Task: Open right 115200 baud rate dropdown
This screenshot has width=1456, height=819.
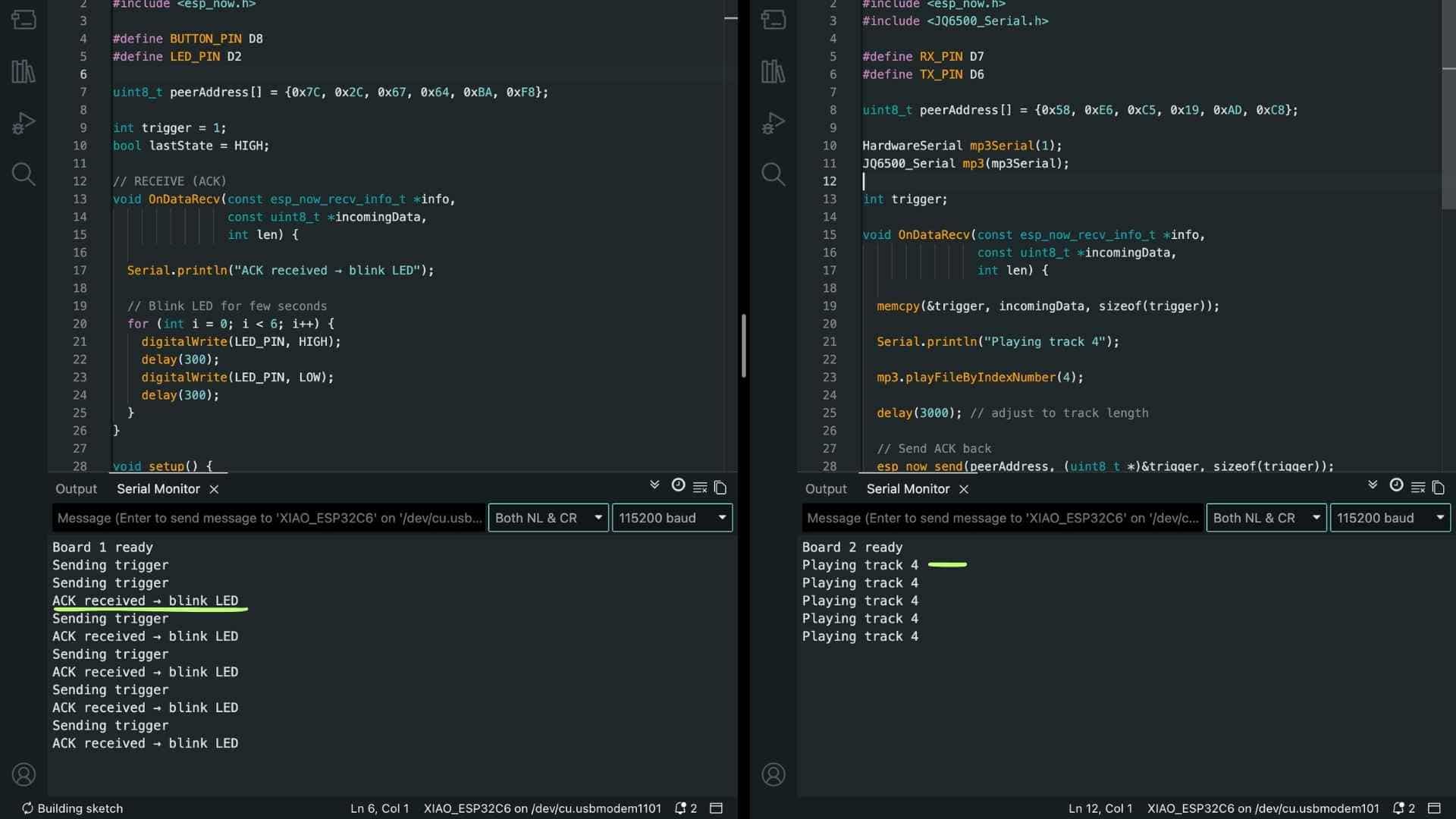Action: 1389,518
